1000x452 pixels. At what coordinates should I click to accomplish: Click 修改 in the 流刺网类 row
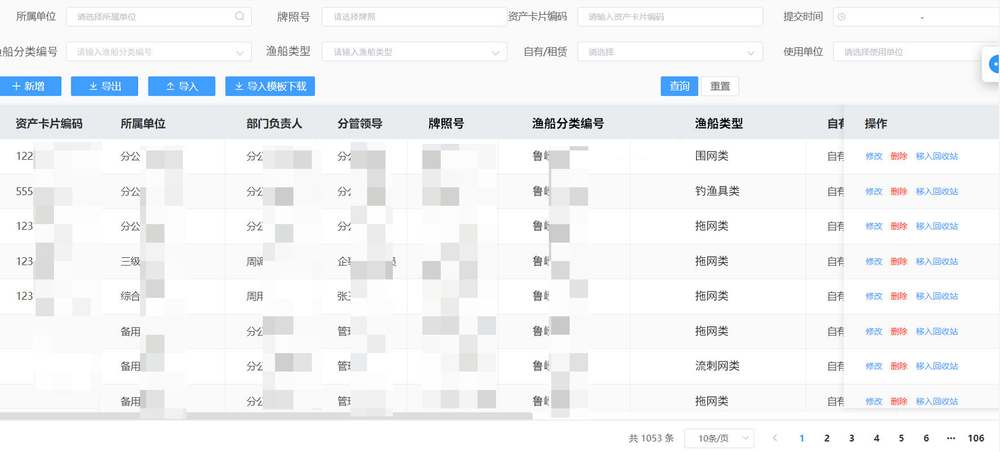[x=874, y=366]
